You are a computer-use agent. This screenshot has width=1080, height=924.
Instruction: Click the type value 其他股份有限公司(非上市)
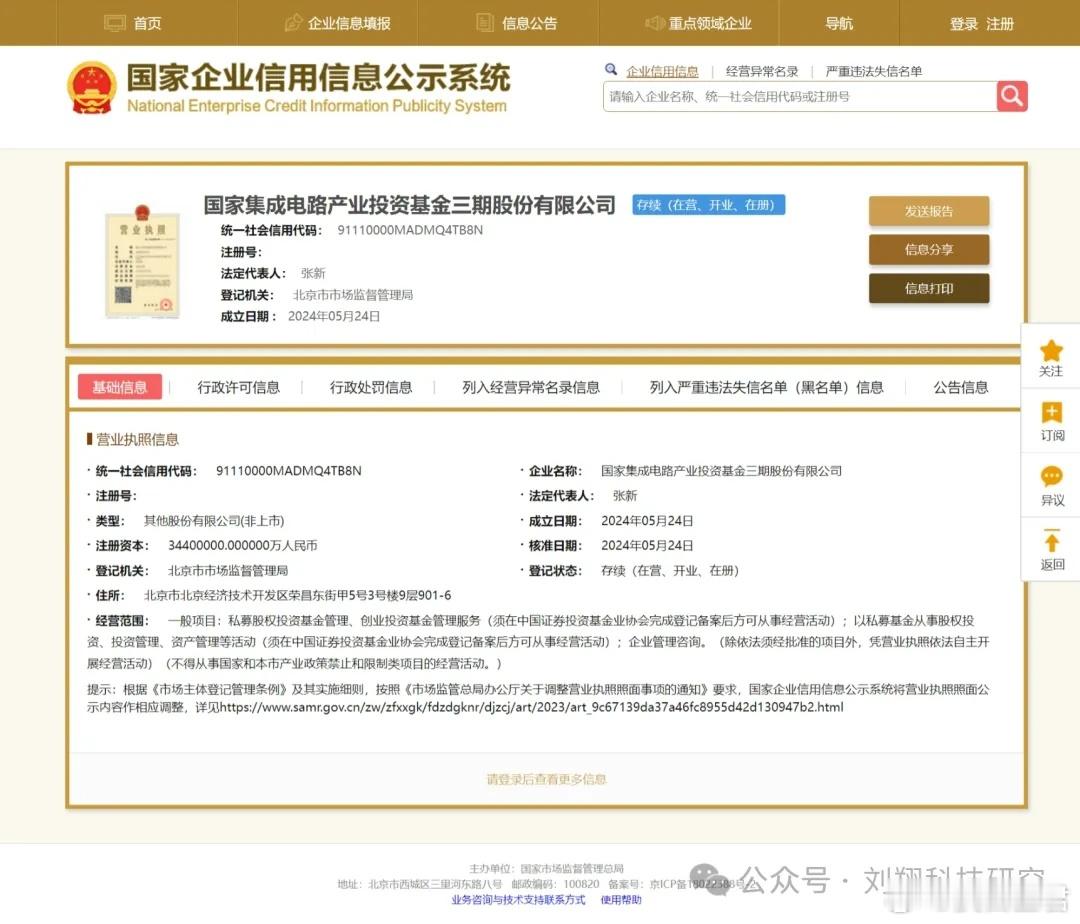pos(214,521)
